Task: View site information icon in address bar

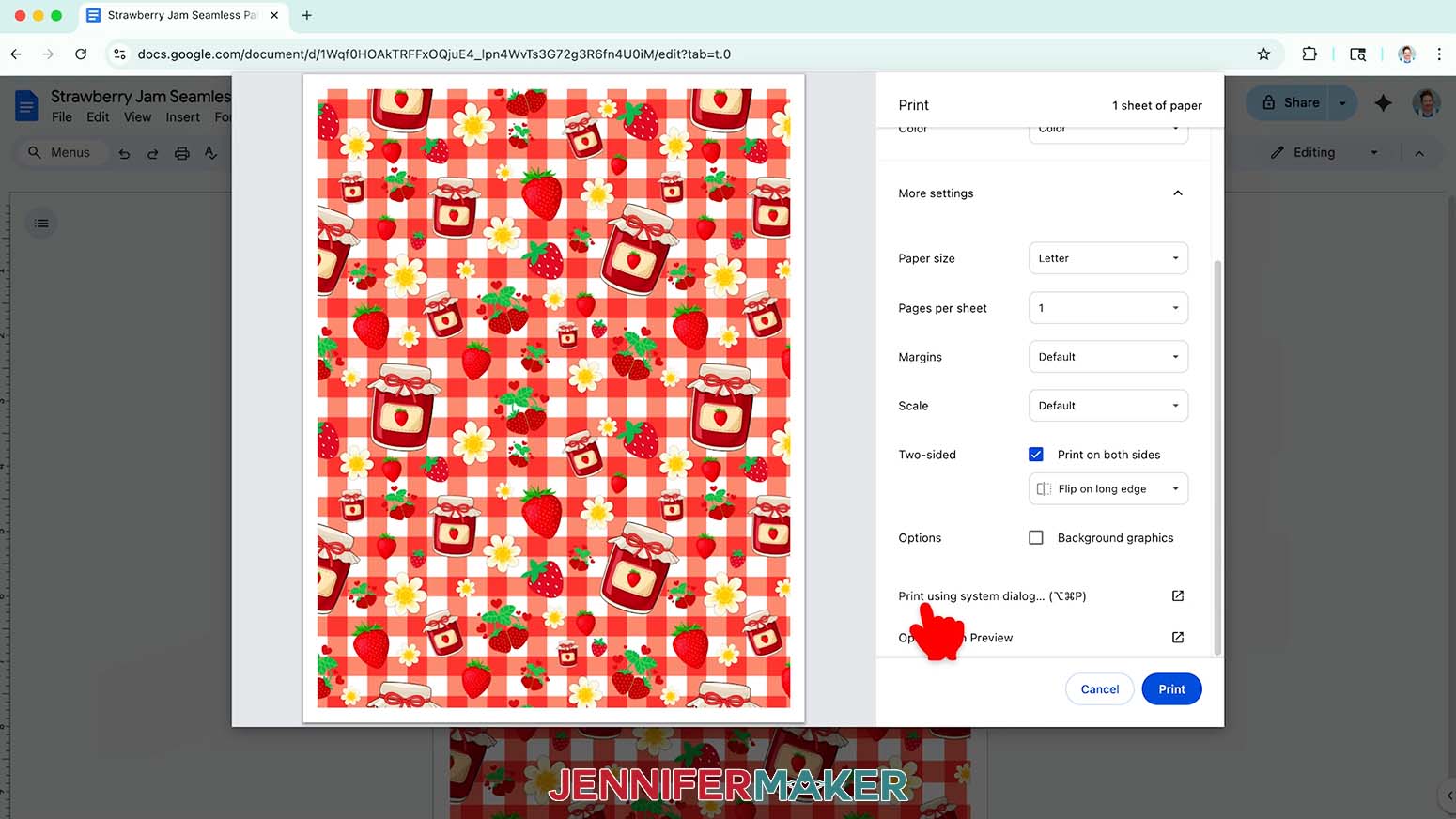Action: pyautogui.click(x=119, y=54)
